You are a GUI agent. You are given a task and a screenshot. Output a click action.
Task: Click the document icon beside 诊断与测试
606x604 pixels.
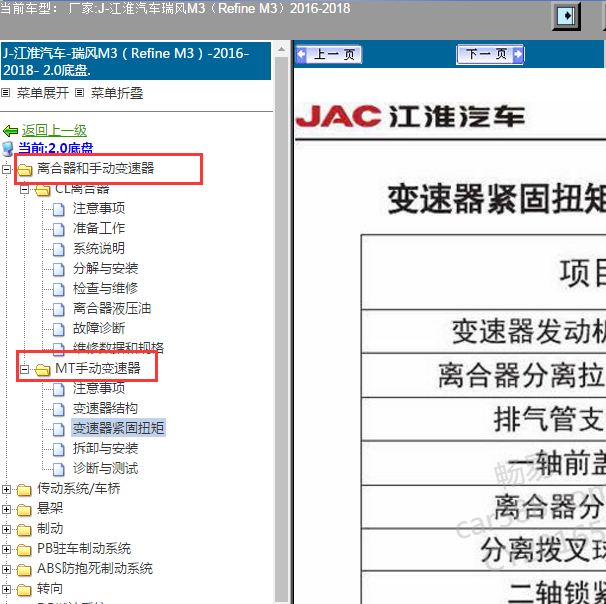[x=59, y=470]
